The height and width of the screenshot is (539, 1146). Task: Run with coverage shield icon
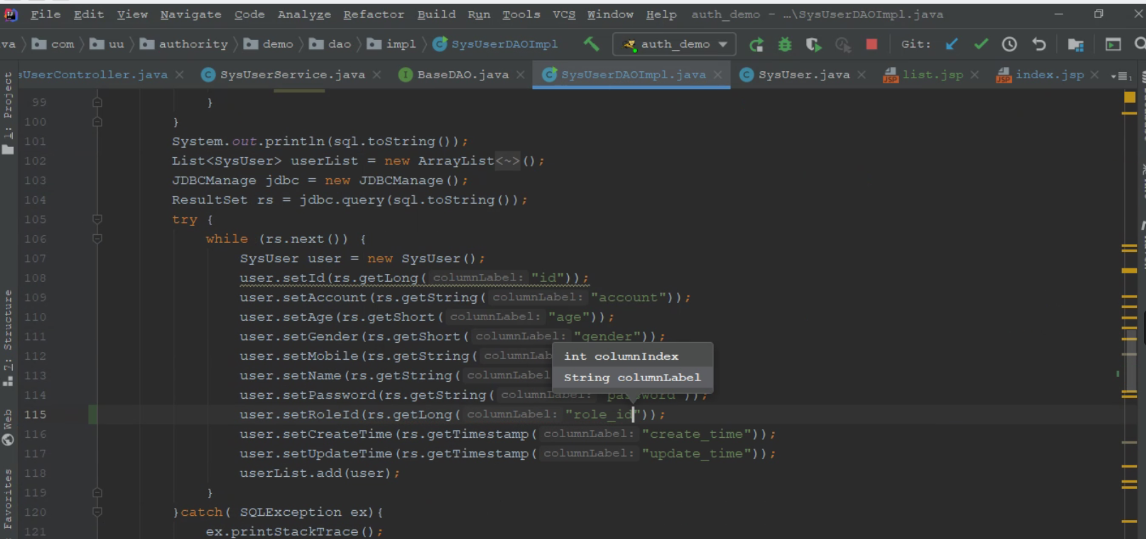tap(814, 45)
